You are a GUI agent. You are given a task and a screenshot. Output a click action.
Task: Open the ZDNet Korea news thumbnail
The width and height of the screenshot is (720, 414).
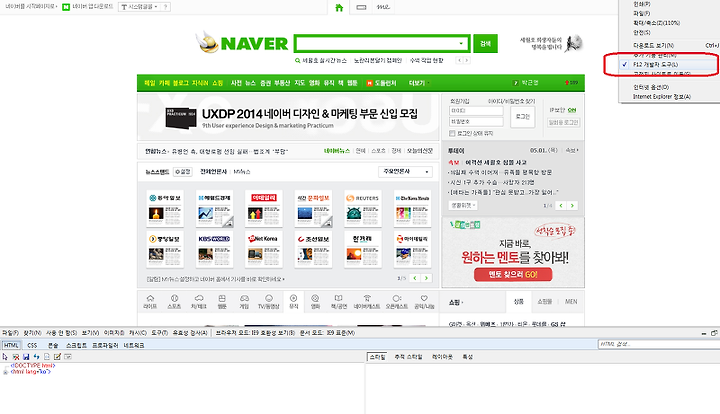264,250
